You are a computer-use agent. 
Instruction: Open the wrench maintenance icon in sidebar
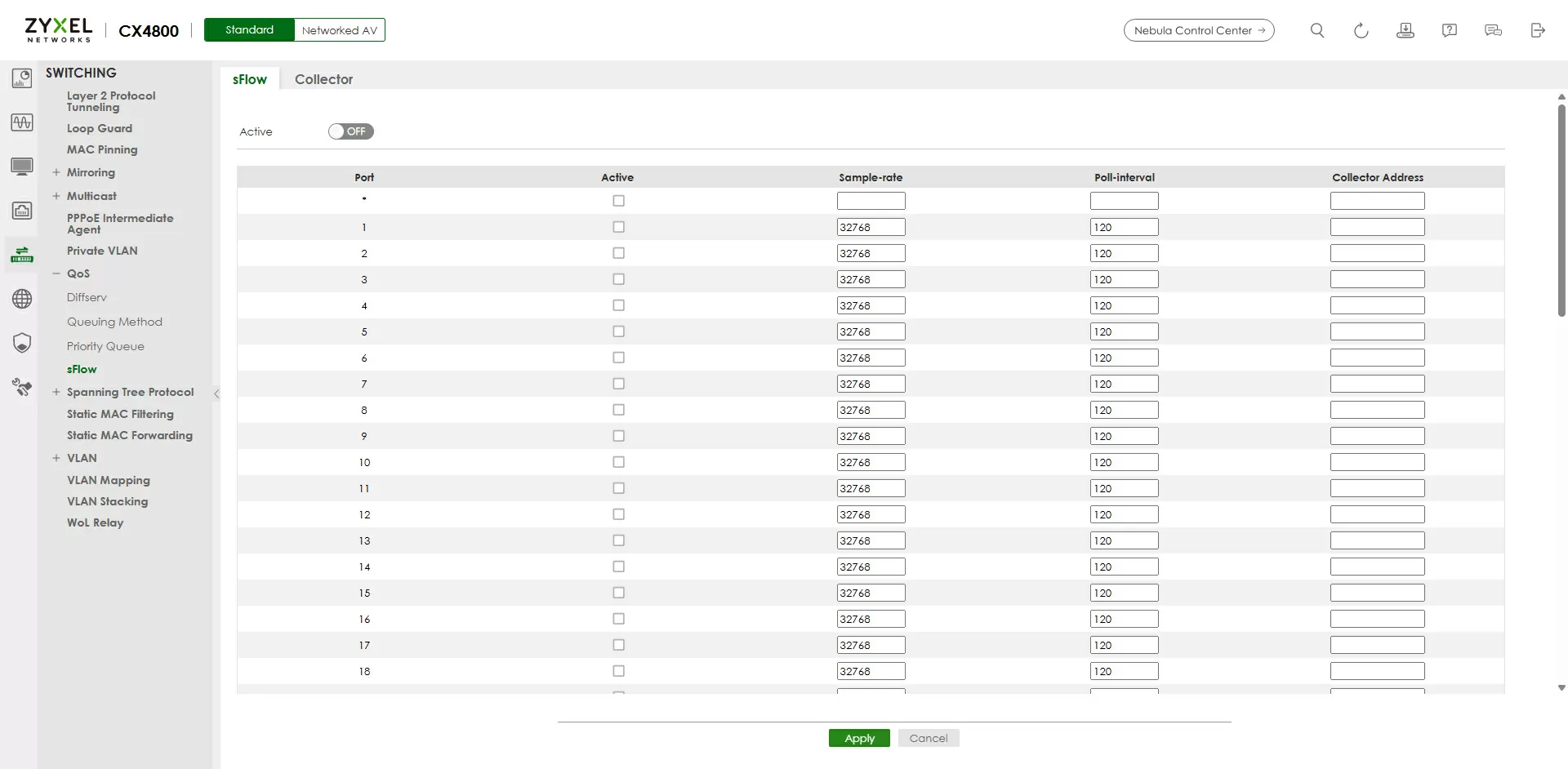22,387
